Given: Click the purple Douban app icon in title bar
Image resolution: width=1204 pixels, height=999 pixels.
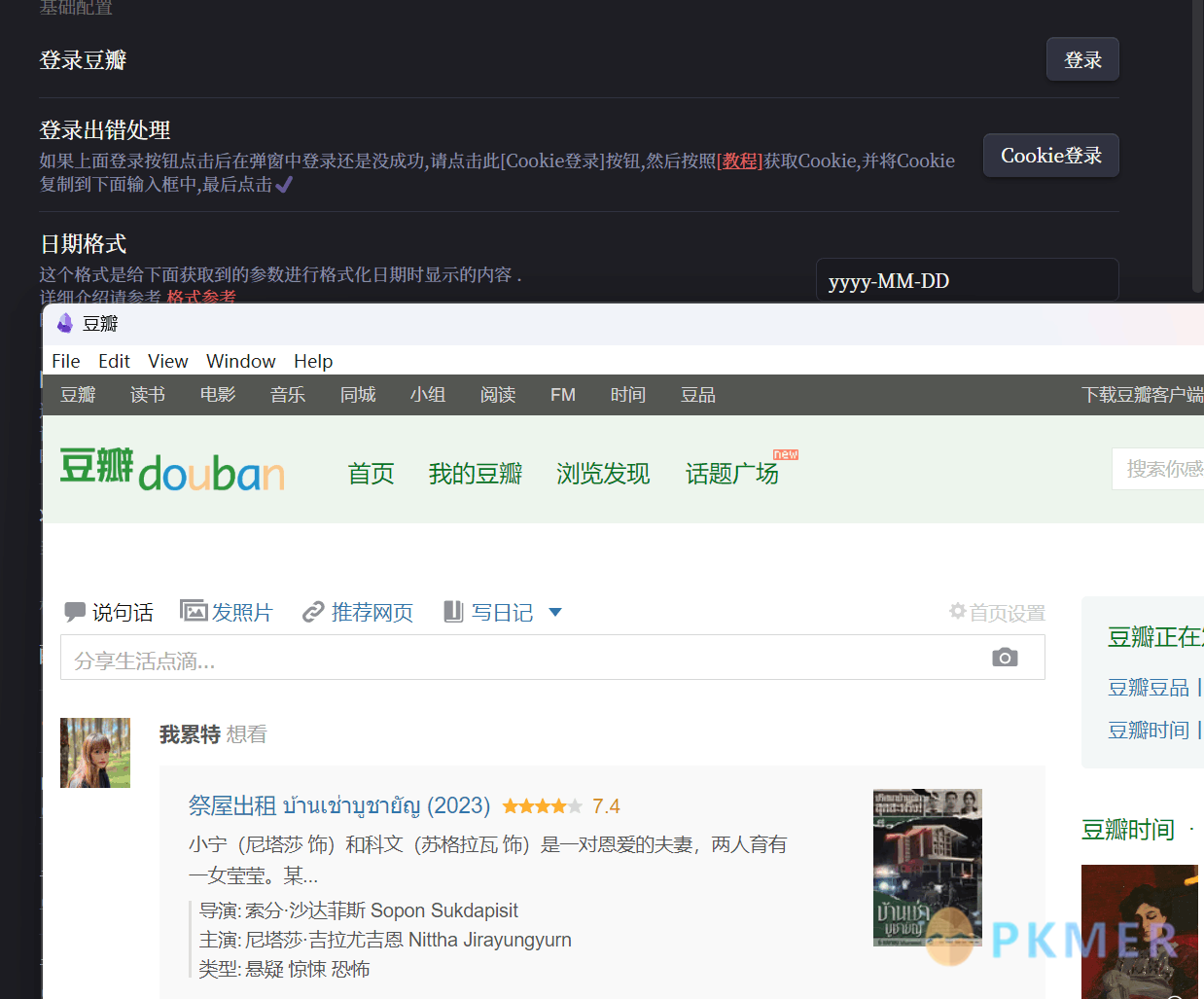Looking at the screenshot, I should [64, 322].
